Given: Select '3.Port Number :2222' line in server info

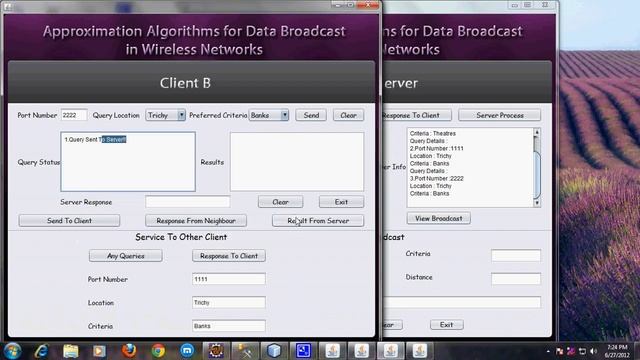Looking at the screenshot, I should 437,178.
